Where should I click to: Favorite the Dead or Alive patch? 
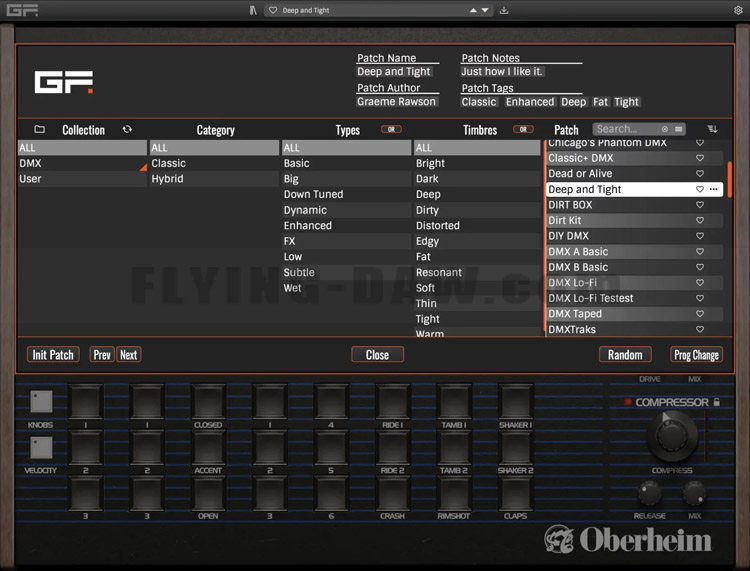(x=700, y=173)
